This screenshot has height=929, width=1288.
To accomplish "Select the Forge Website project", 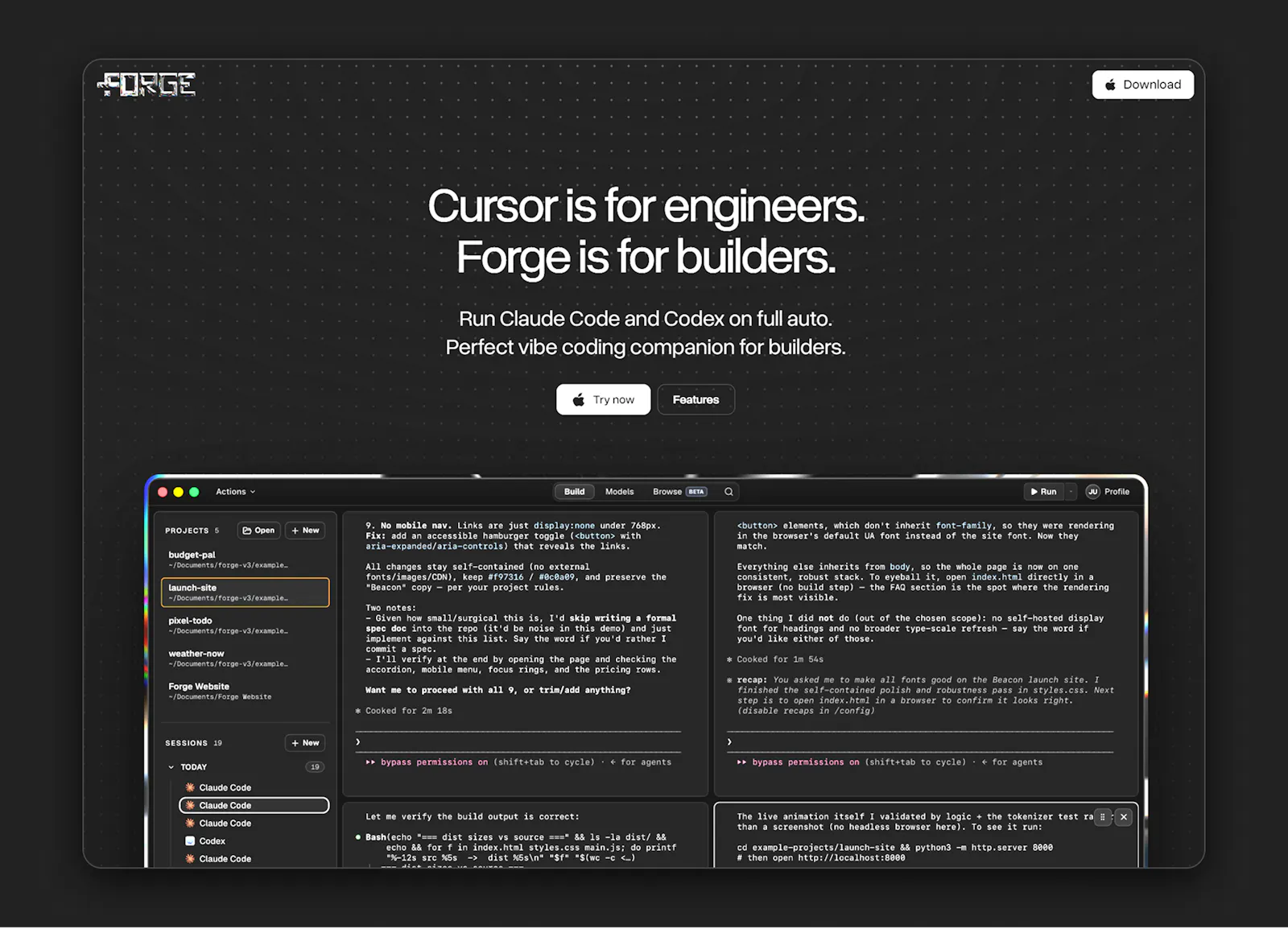I will point(245,692).
